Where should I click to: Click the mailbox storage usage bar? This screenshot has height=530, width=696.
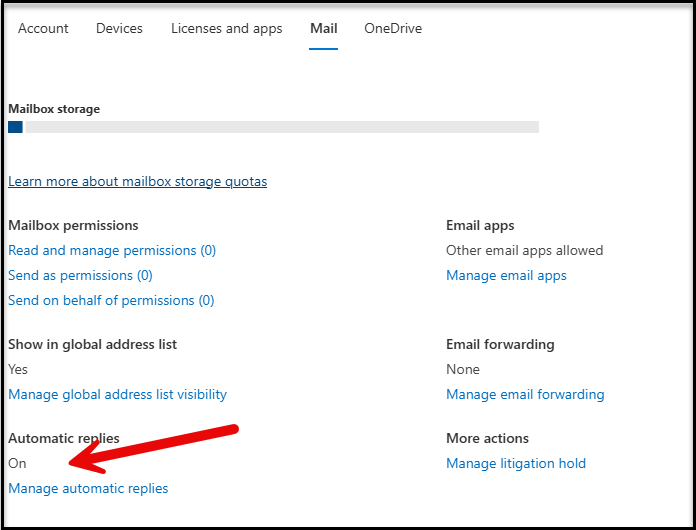(x=273, y=127)
